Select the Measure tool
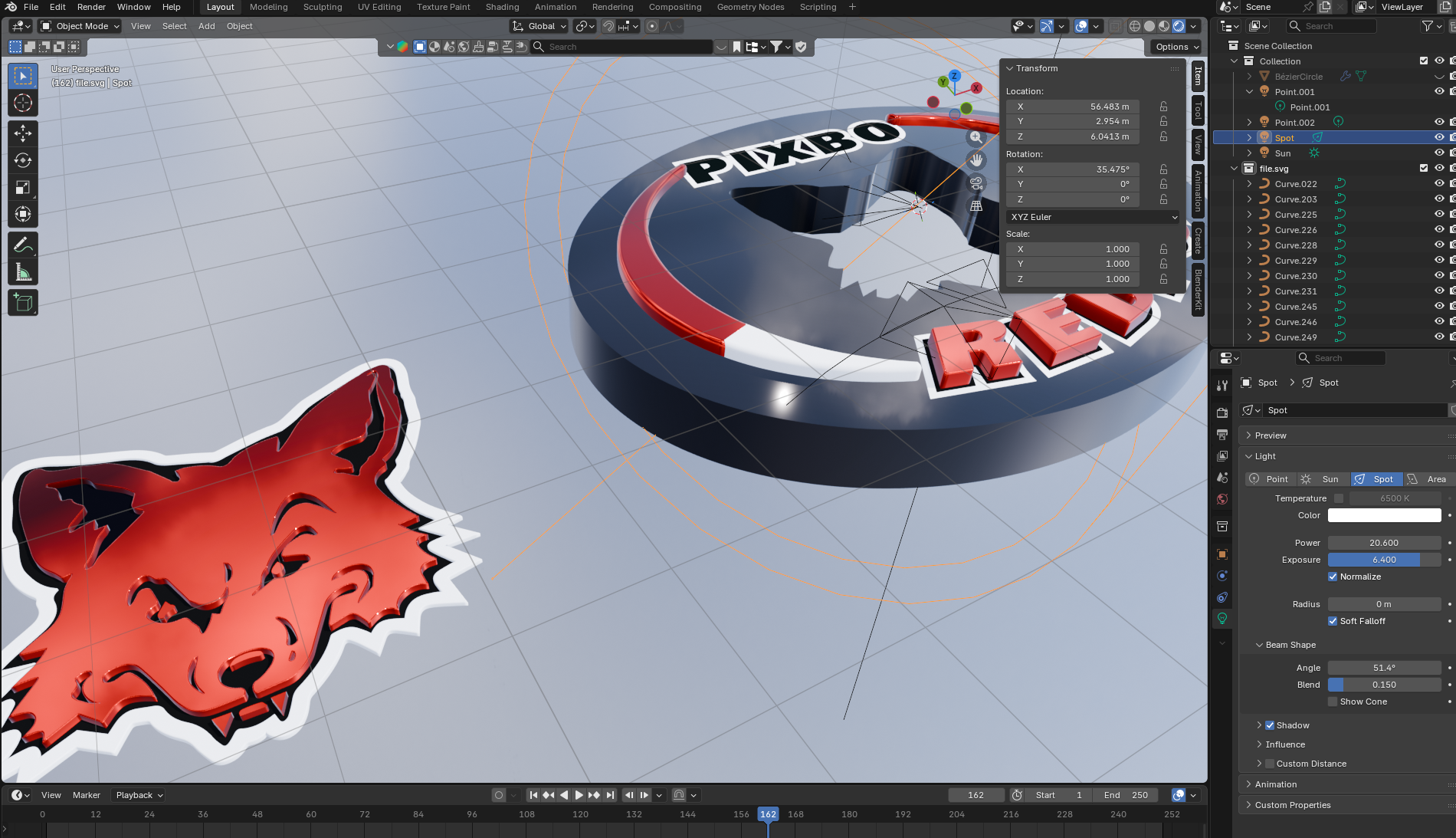Viewport: 1456px width, 838px height. pyautogui.click(x=23, y=273)
